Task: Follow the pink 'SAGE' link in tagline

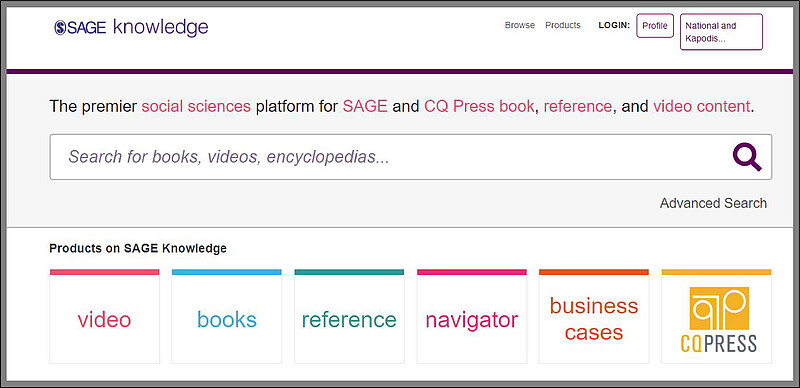Action: click(x=365, y=107)
